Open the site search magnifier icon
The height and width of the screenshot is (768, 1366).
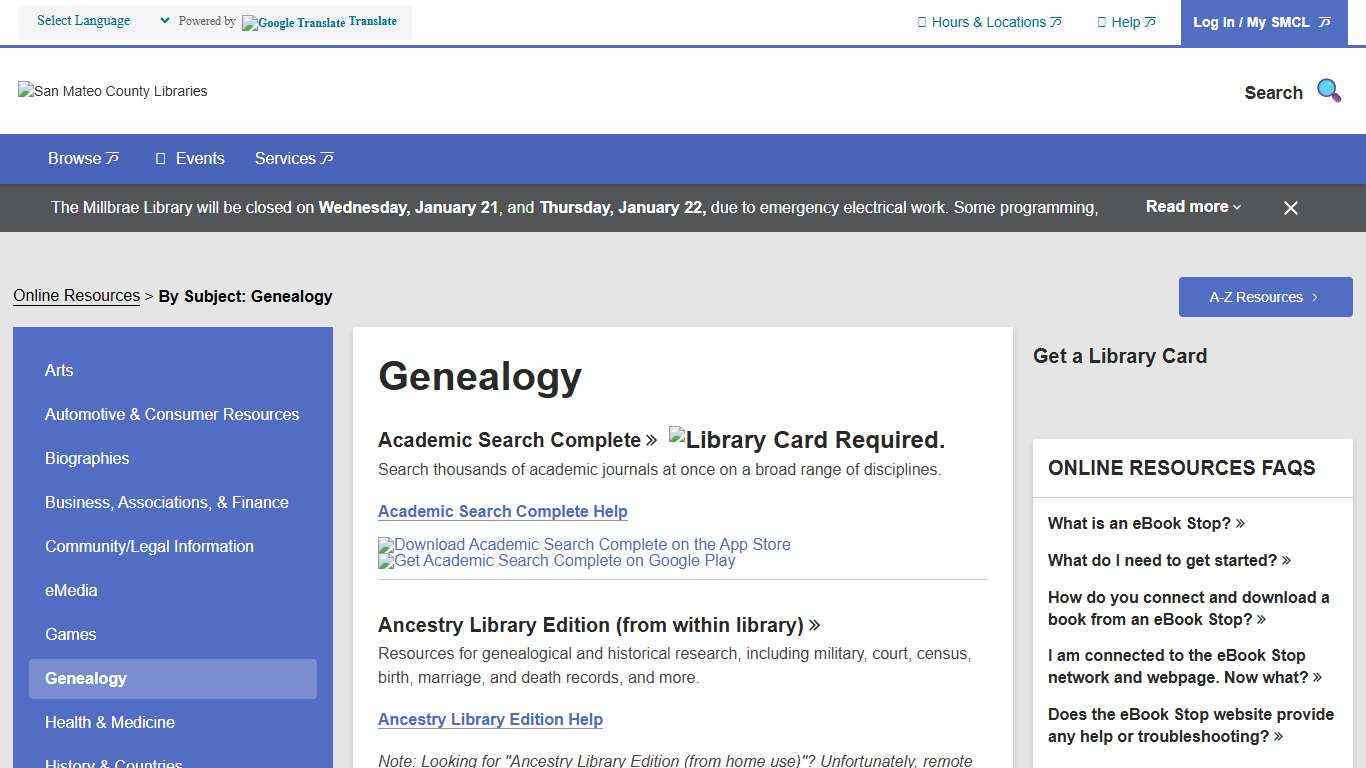[1328, 90]
